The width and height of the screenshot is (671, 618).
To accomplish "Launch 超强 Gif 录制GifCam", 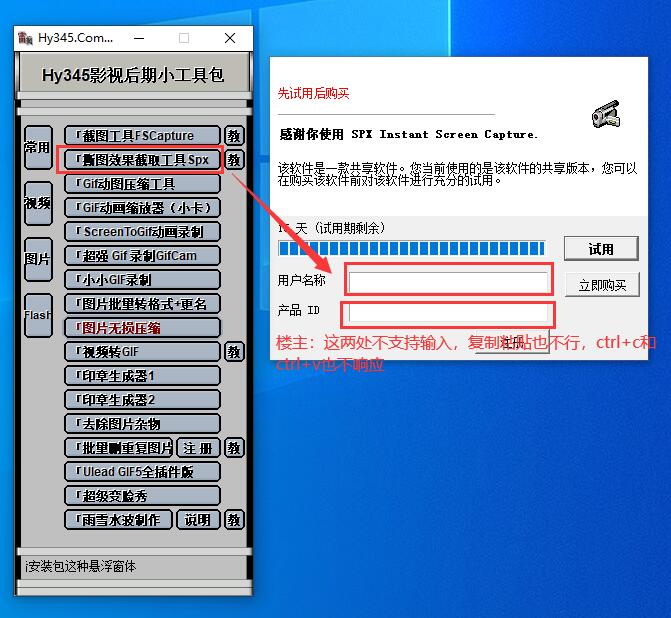I will (x=143, y=256).
